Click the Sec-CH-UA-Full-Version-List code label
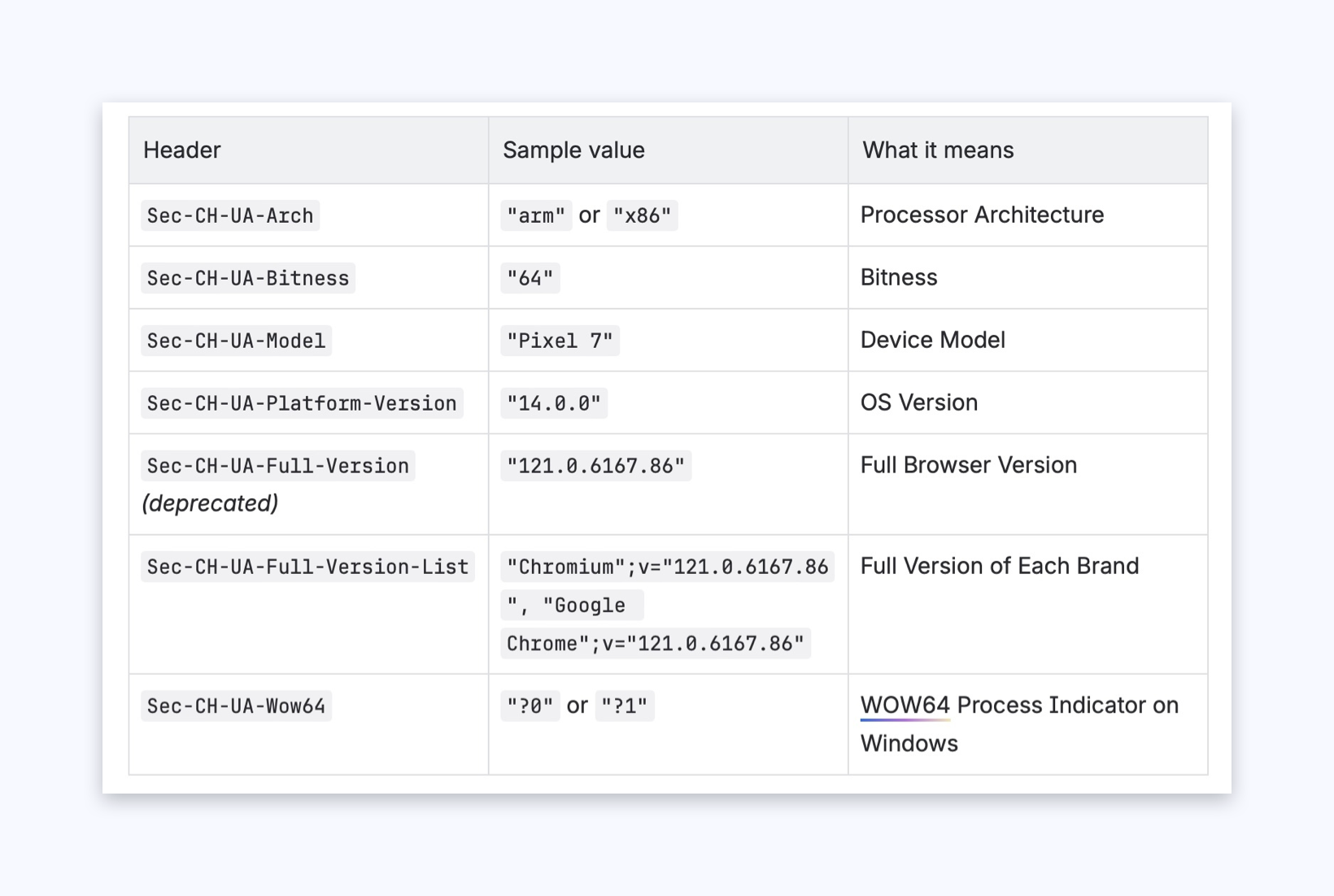Image resolution: width=1334 pixels, height=896 pixels. click(307, 567)
